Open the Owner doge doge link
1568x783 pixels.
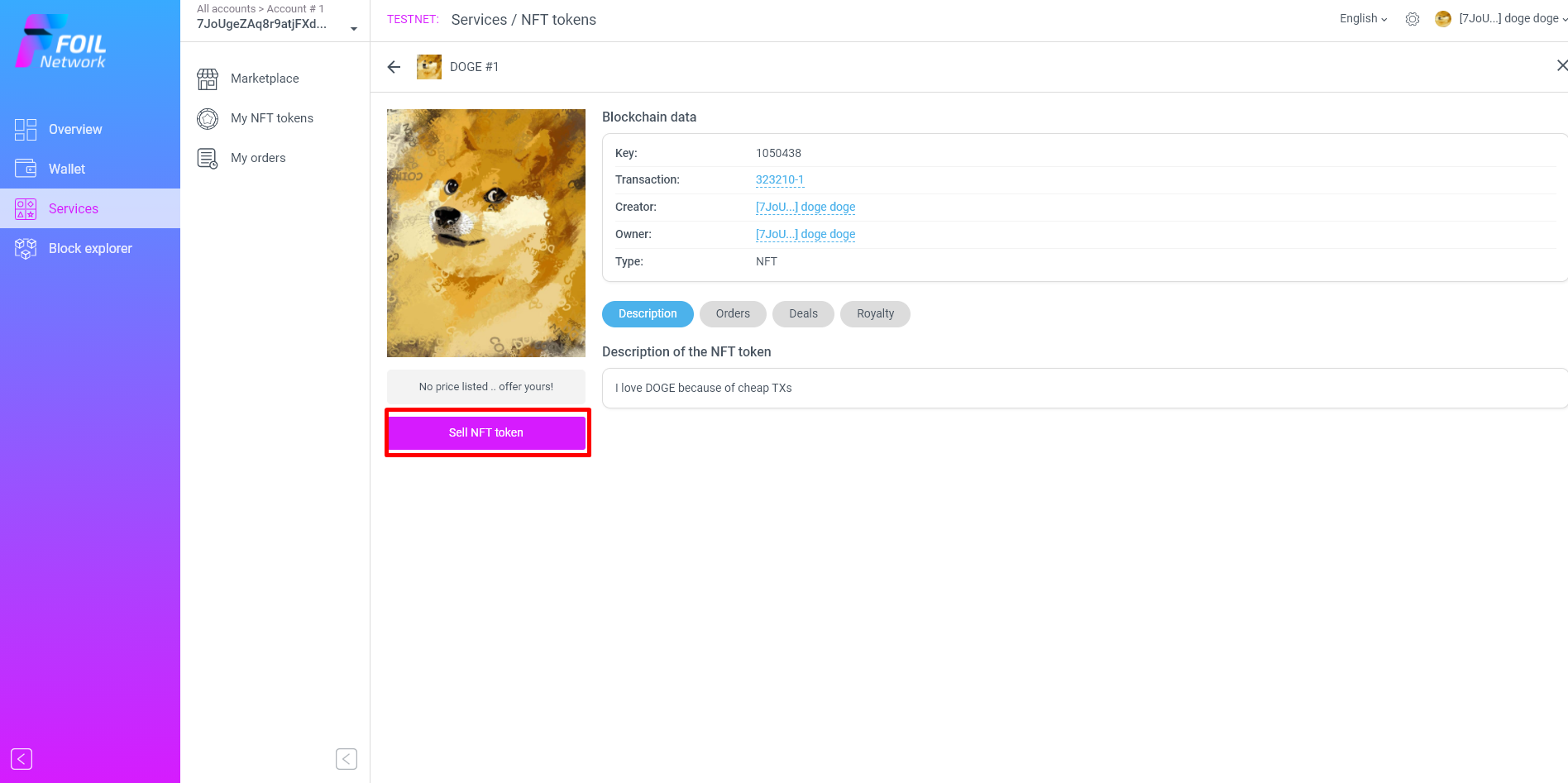[x=806, y=234]
